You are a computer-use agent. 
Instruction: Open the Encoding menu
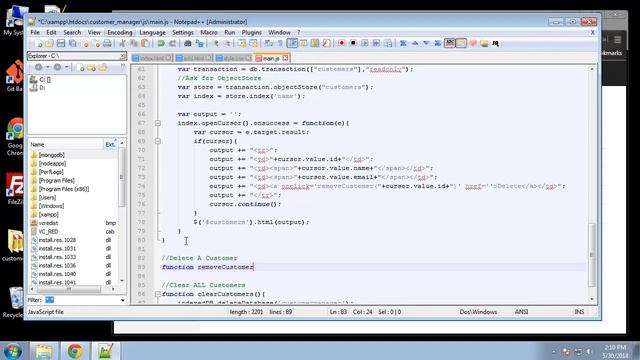pos(120,32)
